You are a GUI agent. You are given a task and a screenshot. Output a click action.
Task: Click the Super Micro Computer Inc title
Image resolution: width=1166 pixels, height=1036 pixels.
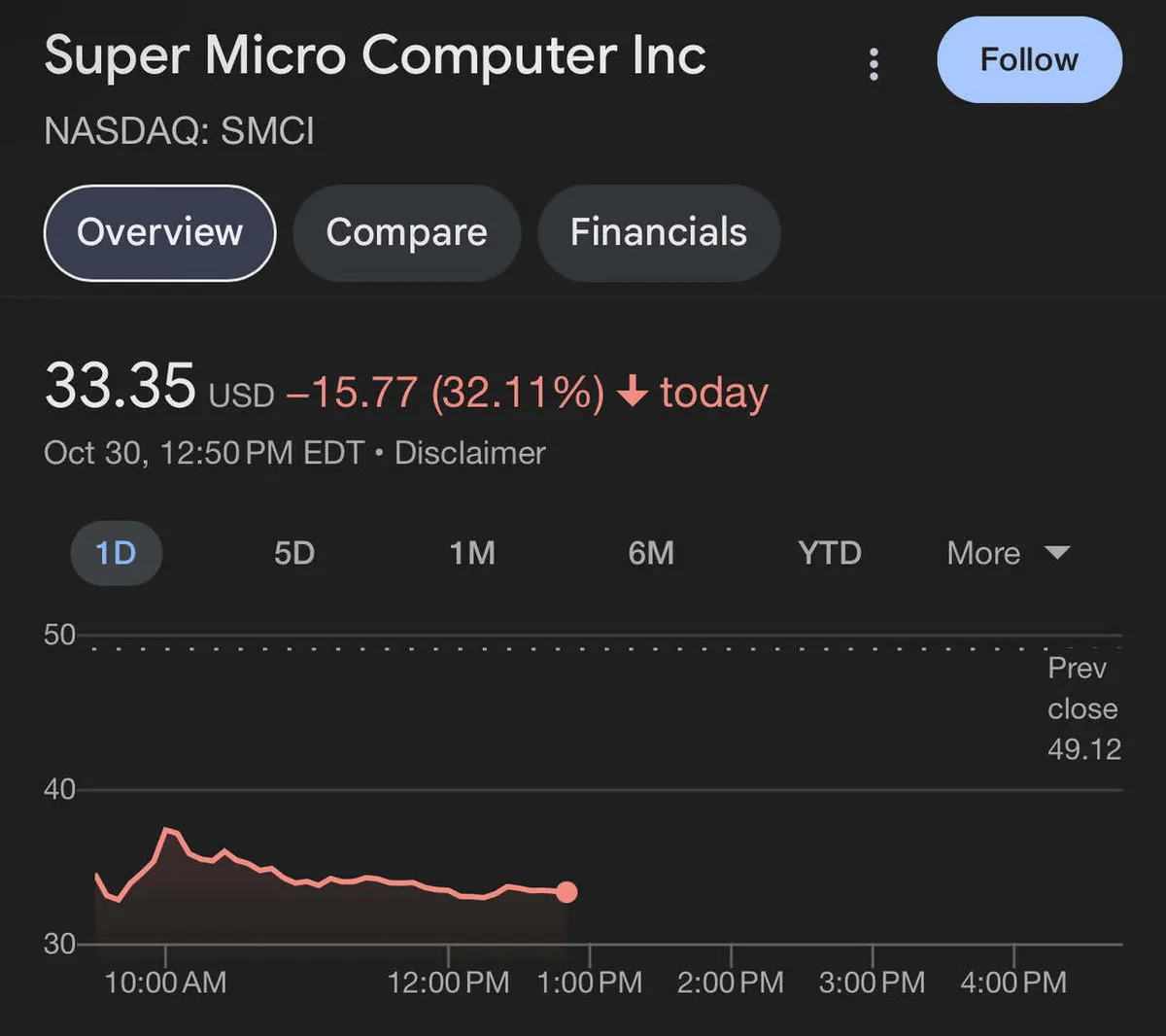coord(375,55)
